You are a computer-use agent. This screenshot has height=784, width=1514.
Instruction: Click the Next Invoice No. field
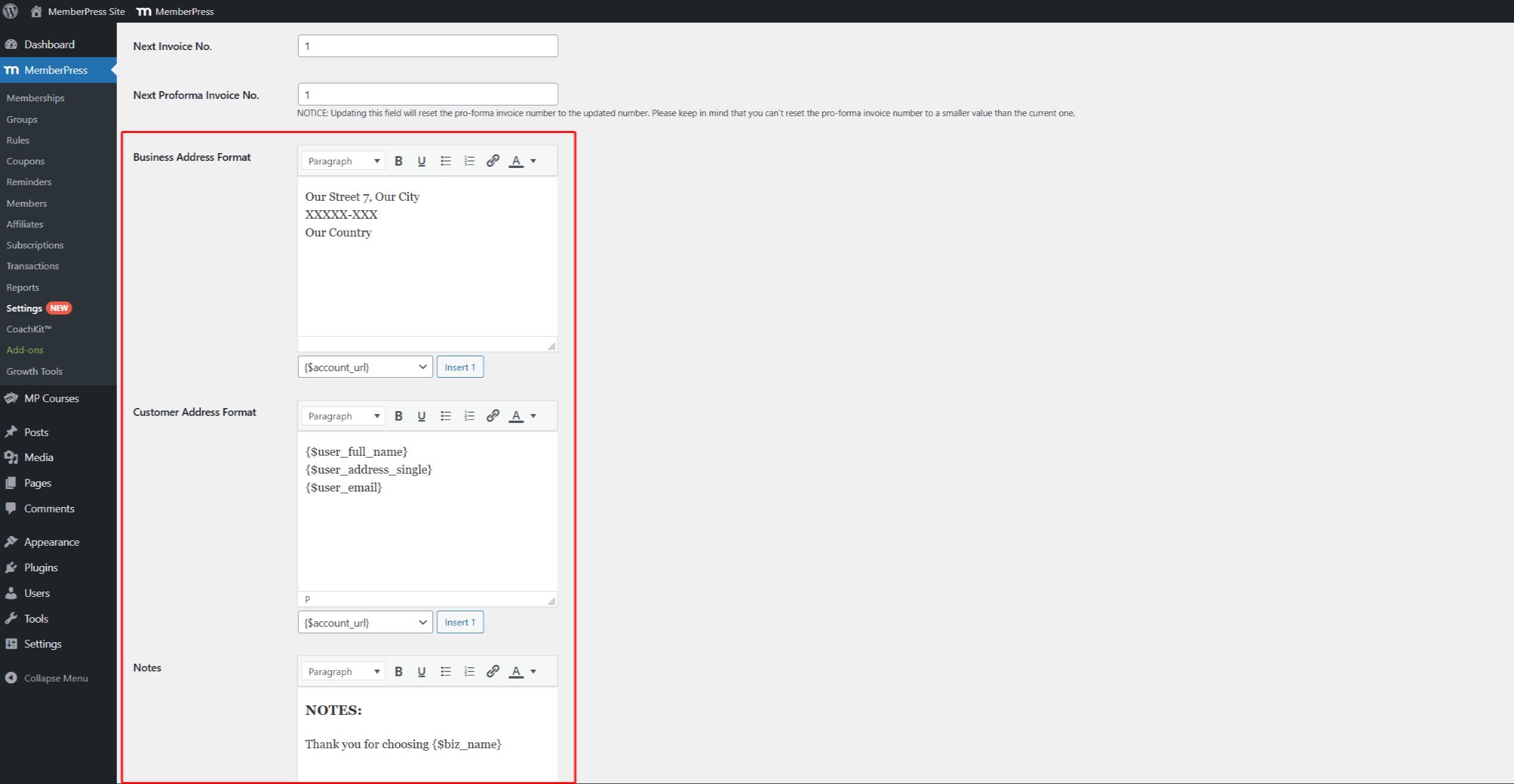point(427,46)
